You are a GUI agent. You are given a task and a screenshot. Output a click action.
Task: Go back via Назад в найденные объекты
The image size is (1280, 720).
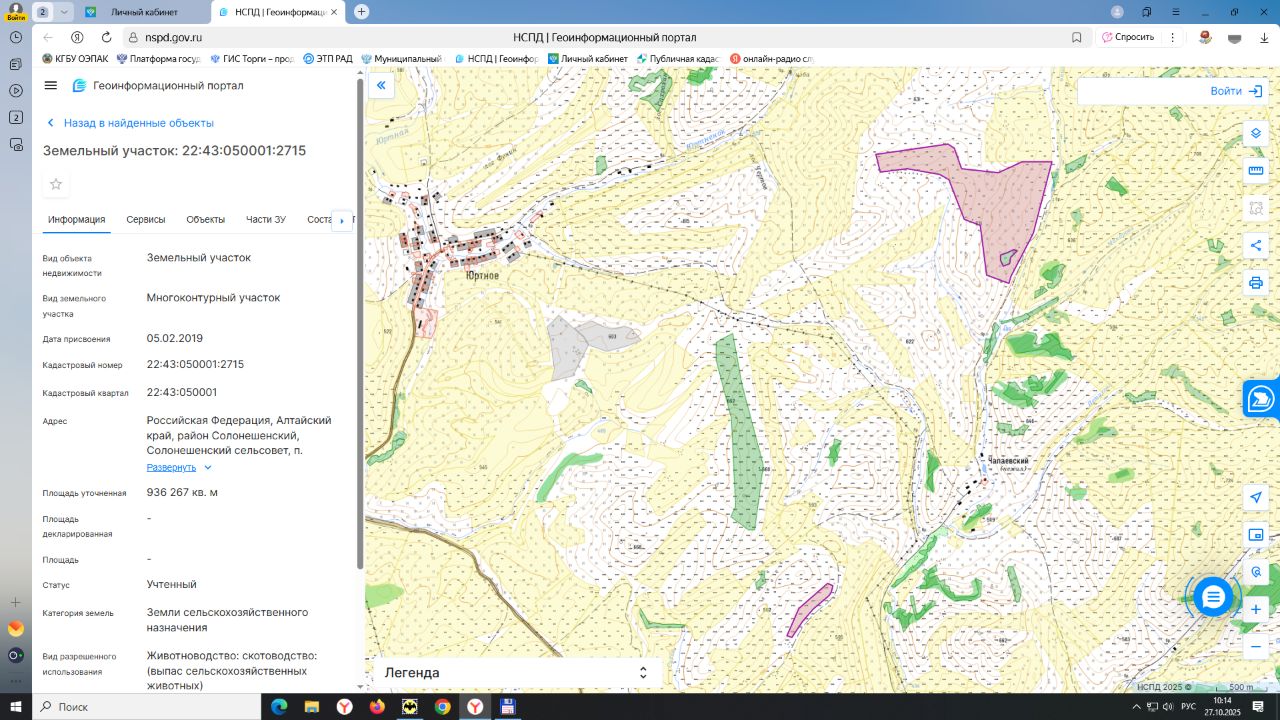[x=130, y=123]
